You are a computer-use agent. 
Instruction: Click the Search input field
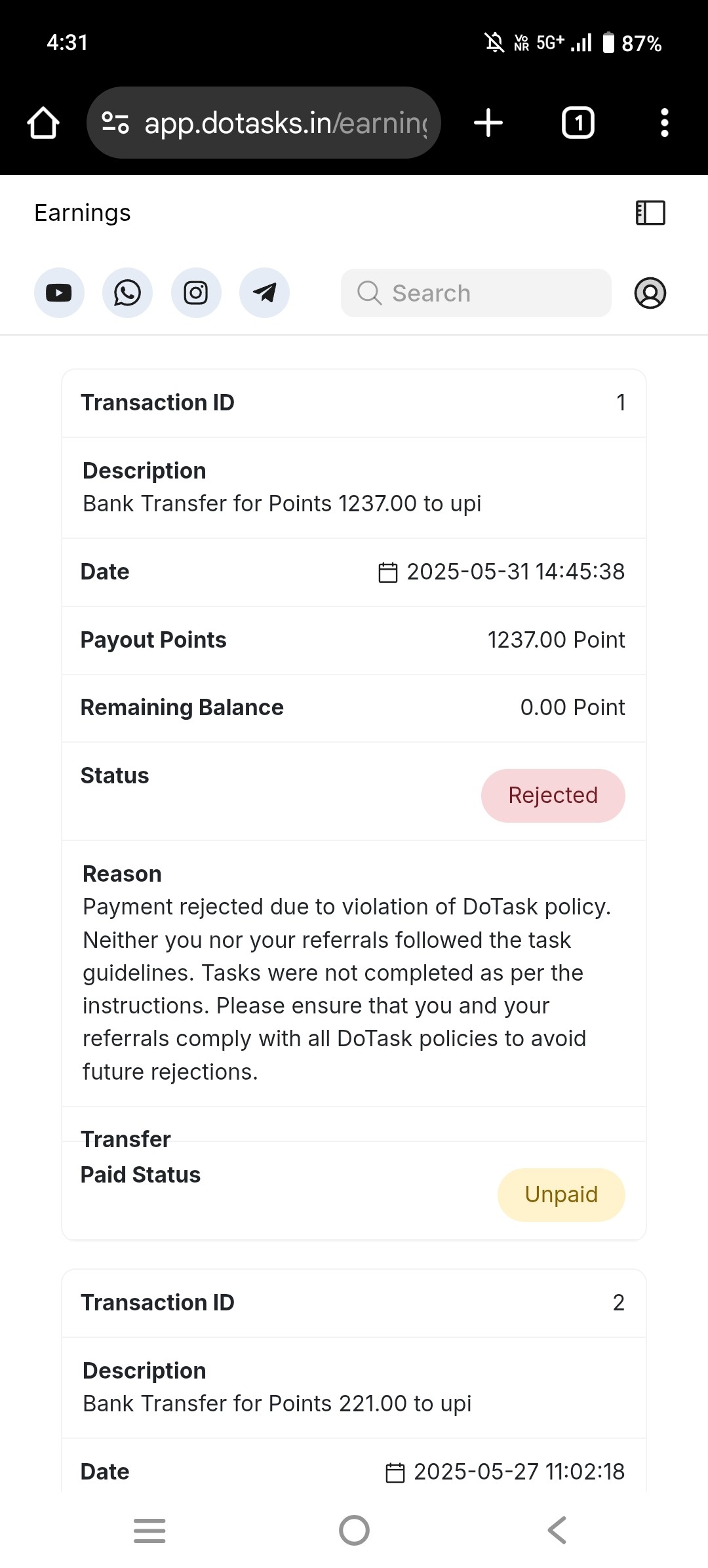[x=476, y=293]
